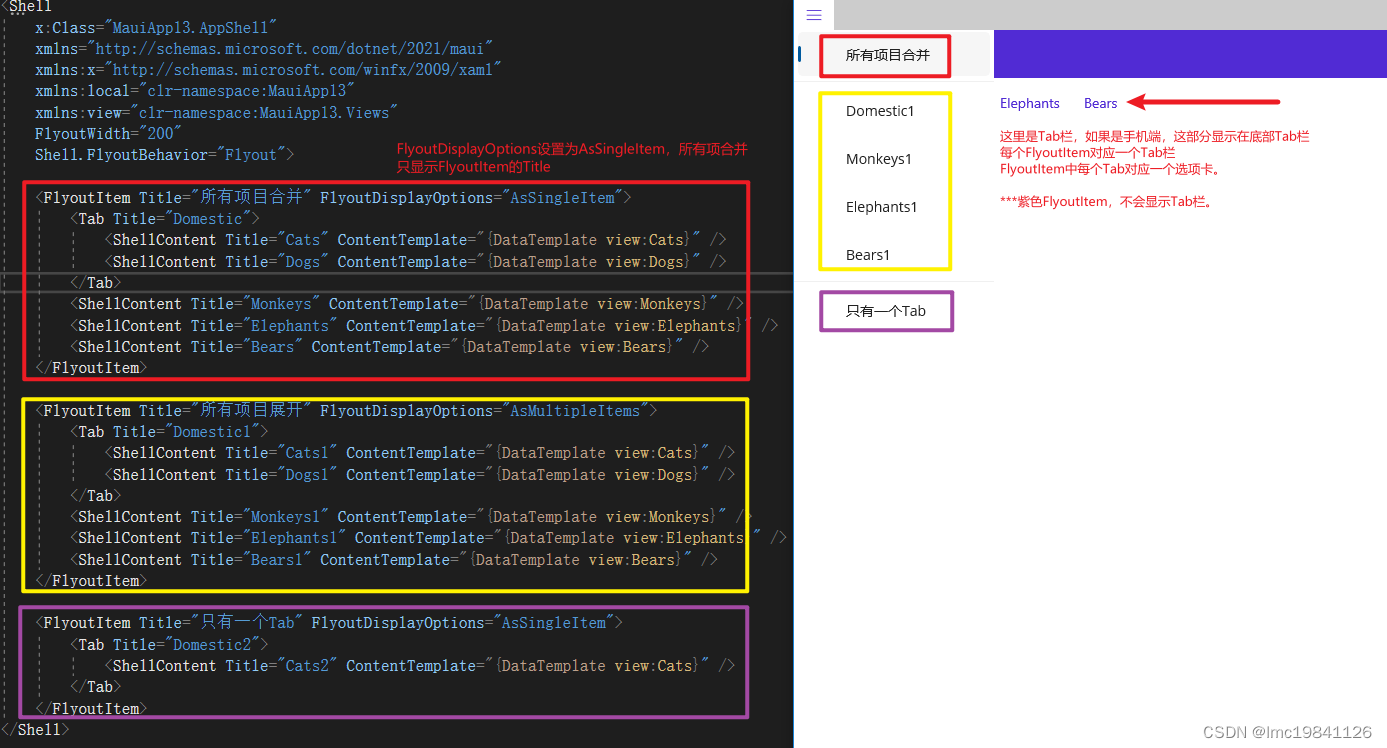Click the Tab Title="Domestic" code line
The image size is (1387, 748).
165,219
